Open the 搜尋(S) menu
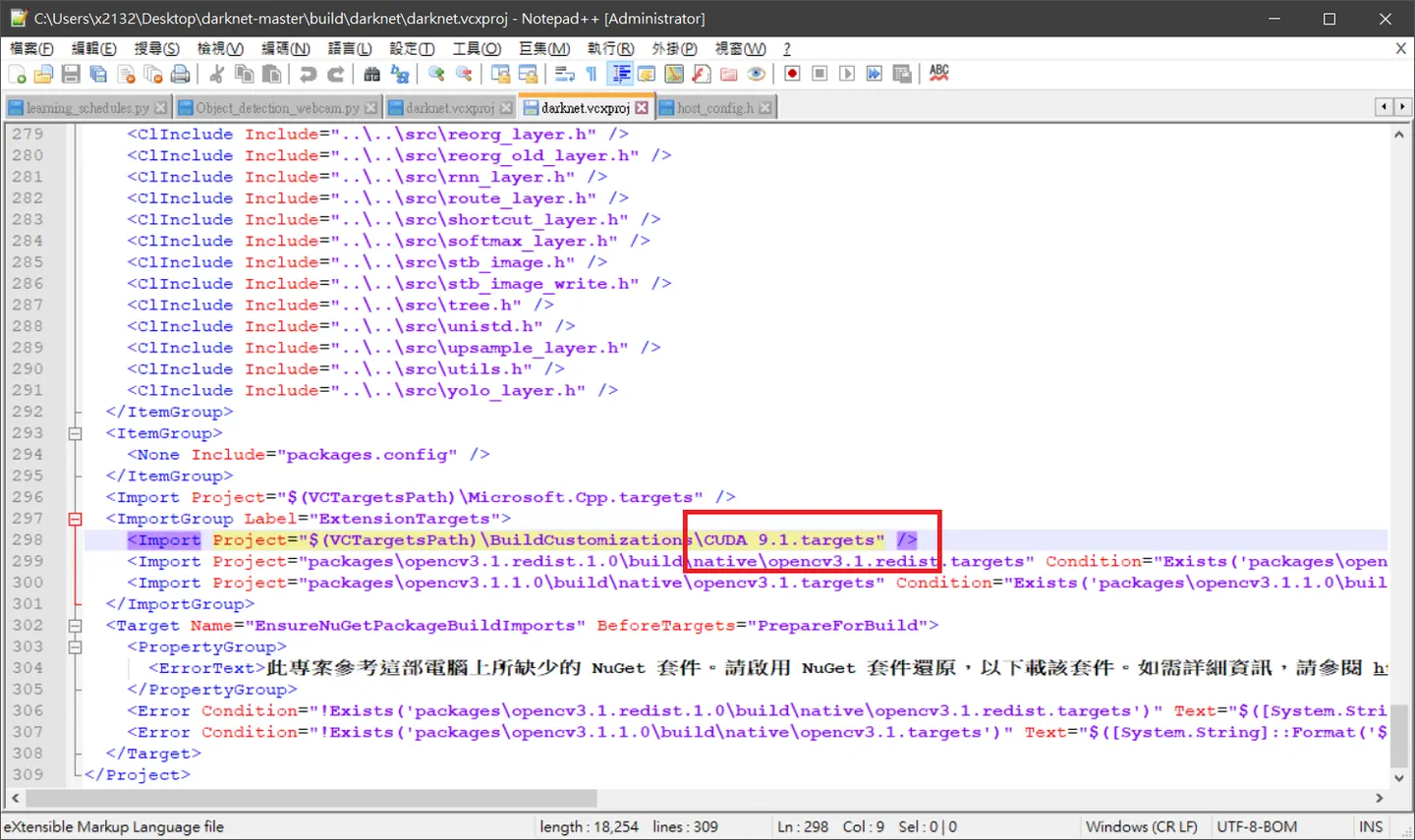 point(156,48)
